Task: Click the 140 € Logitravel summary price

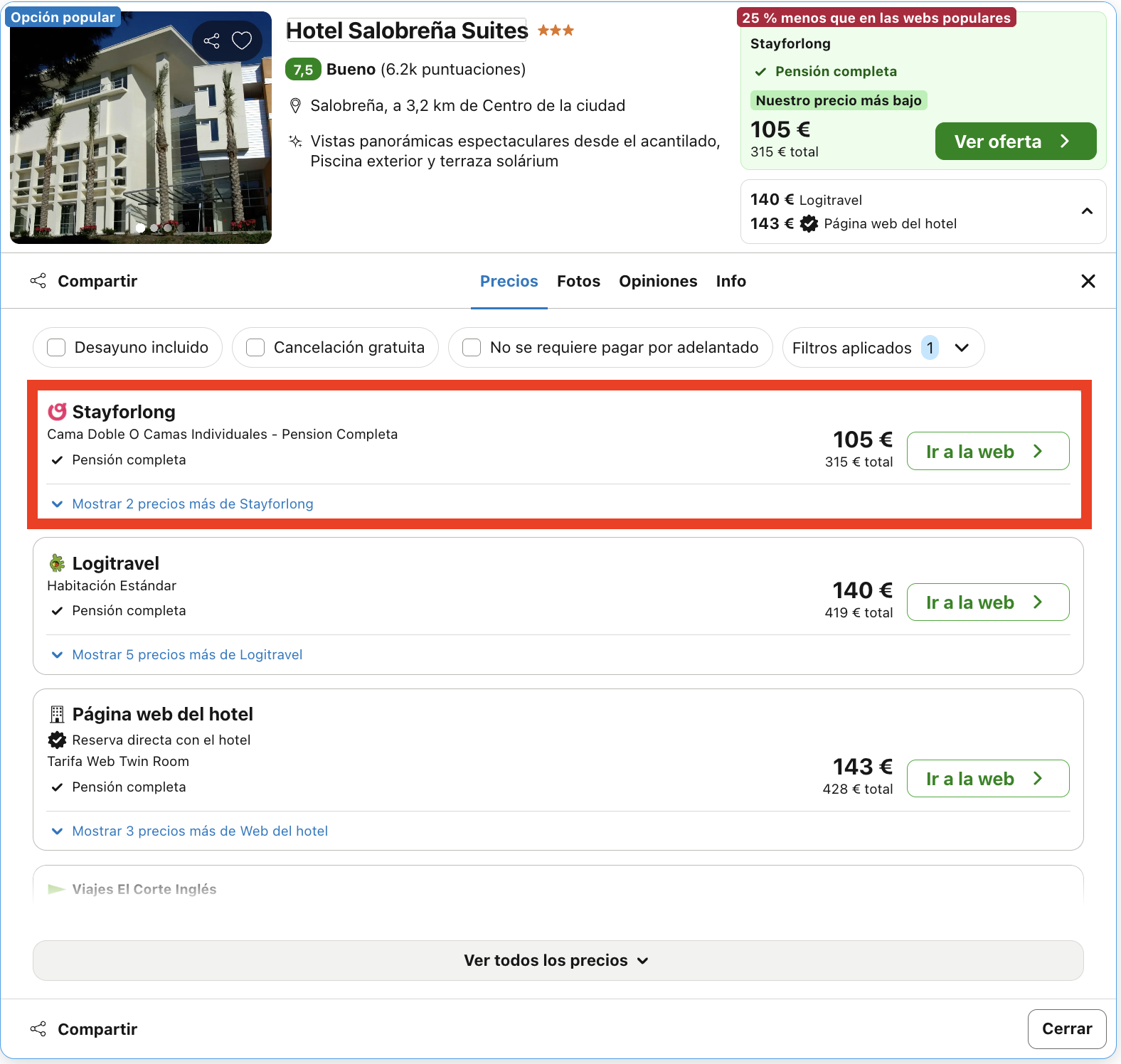Action: click(806, 200)
